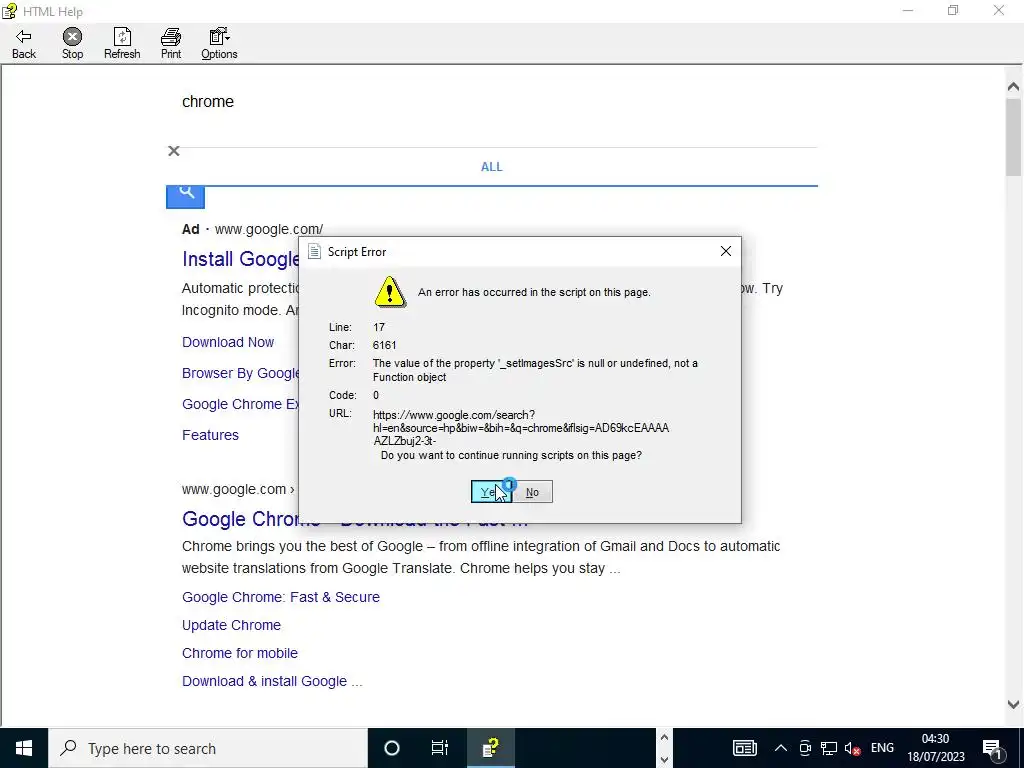Screen dimensions: 1024x768
Task: Print the current help page
Action: [171, 44]
